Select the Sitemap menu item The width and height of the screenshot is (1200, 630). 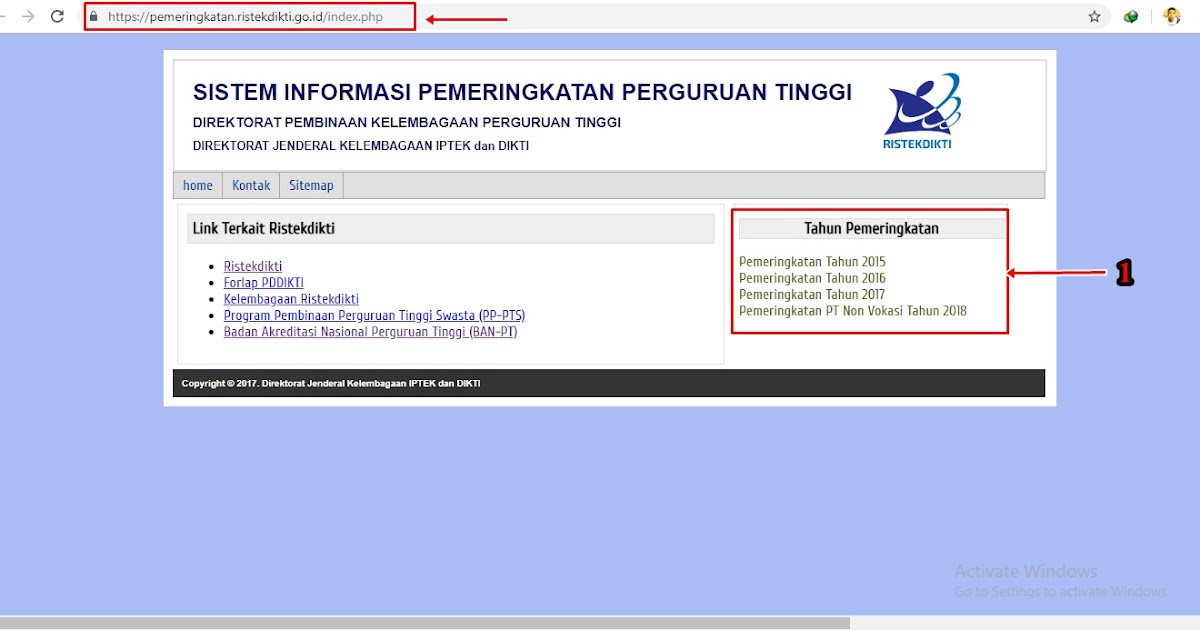pyautogui.click(x=310, y=185)
